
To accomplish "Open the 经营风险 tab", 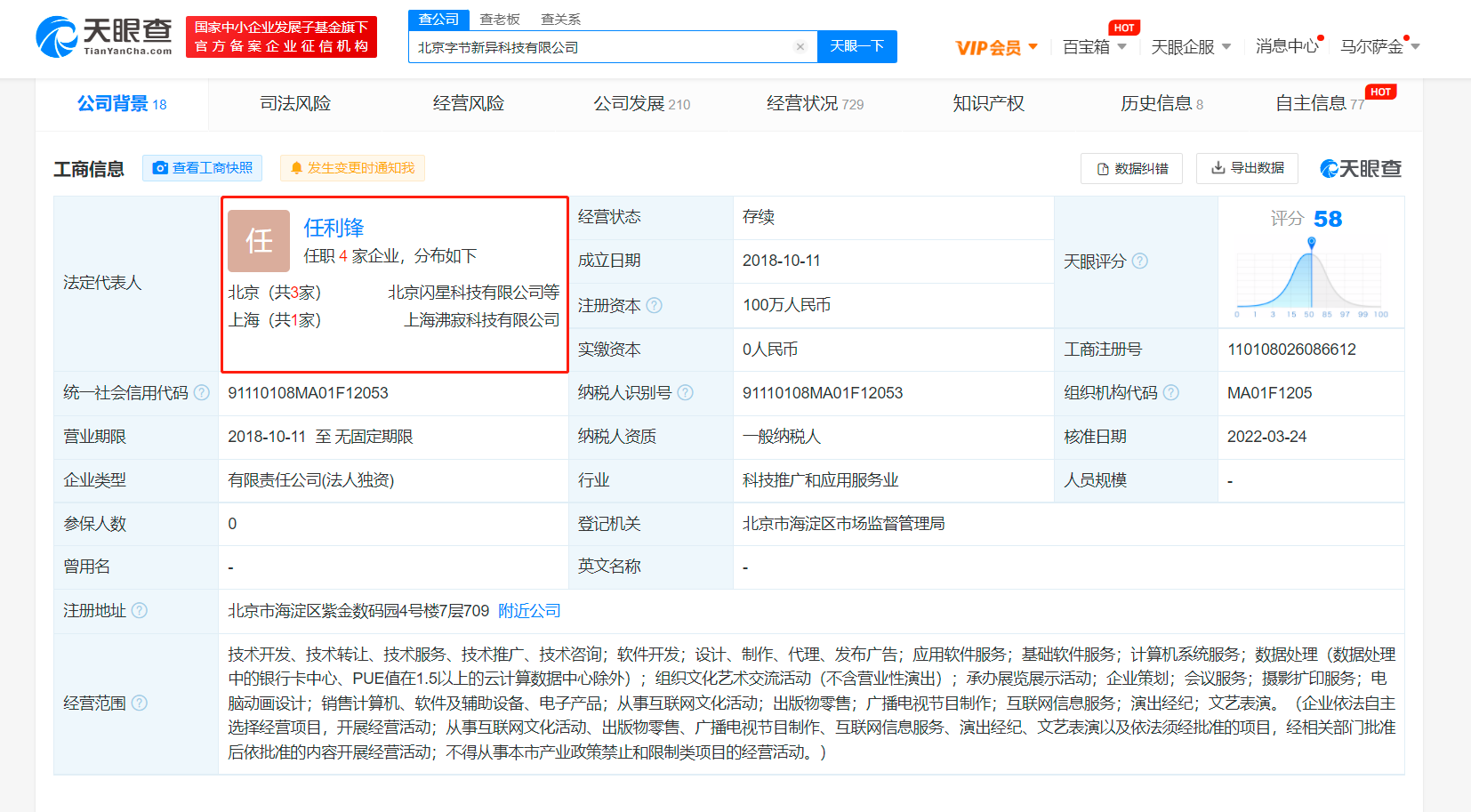I will pos(469,104).
